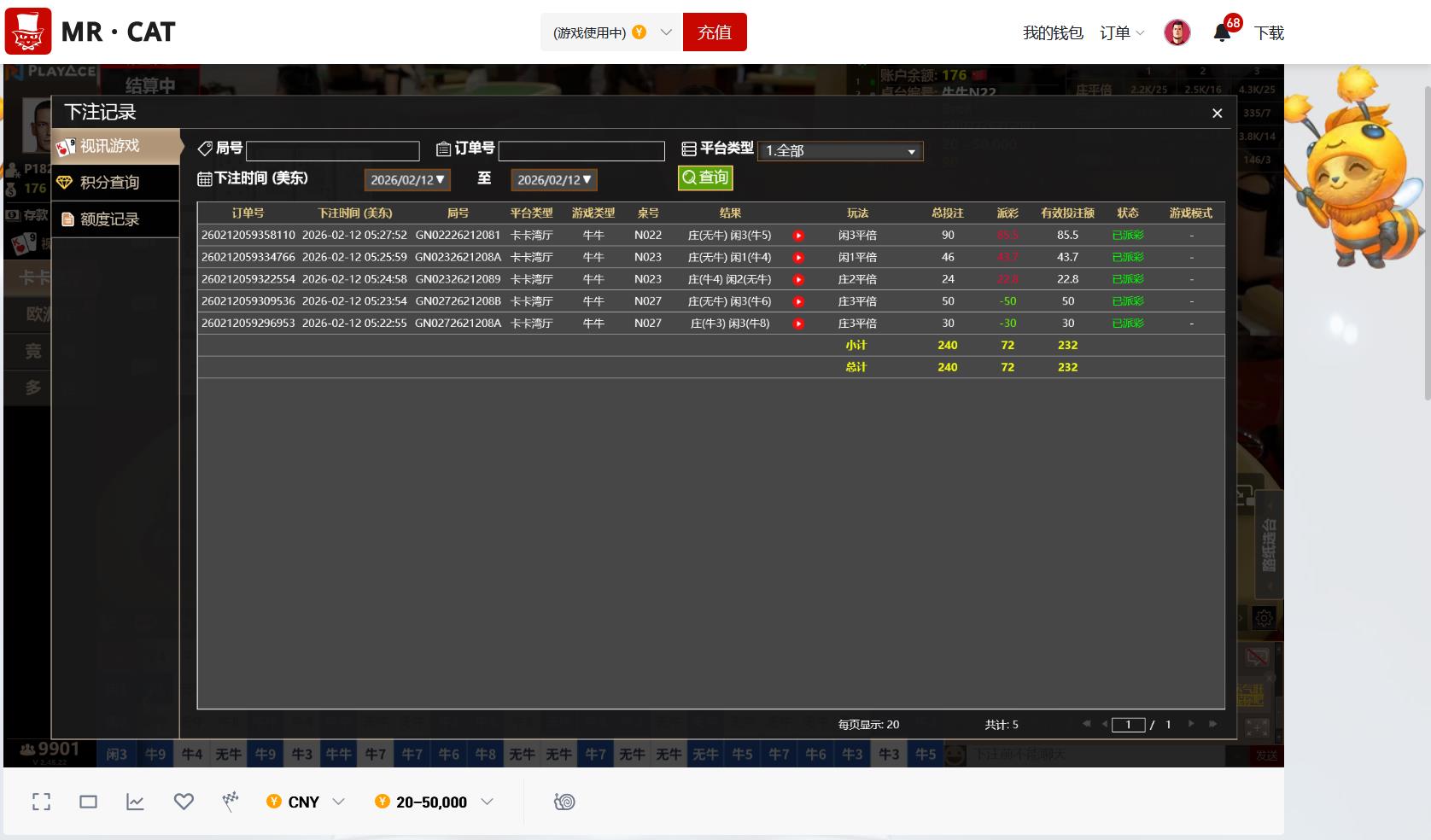Open 我的钱包 wallet link
This screenshot has width=1431, height=840.
[x=1053, y=33]
